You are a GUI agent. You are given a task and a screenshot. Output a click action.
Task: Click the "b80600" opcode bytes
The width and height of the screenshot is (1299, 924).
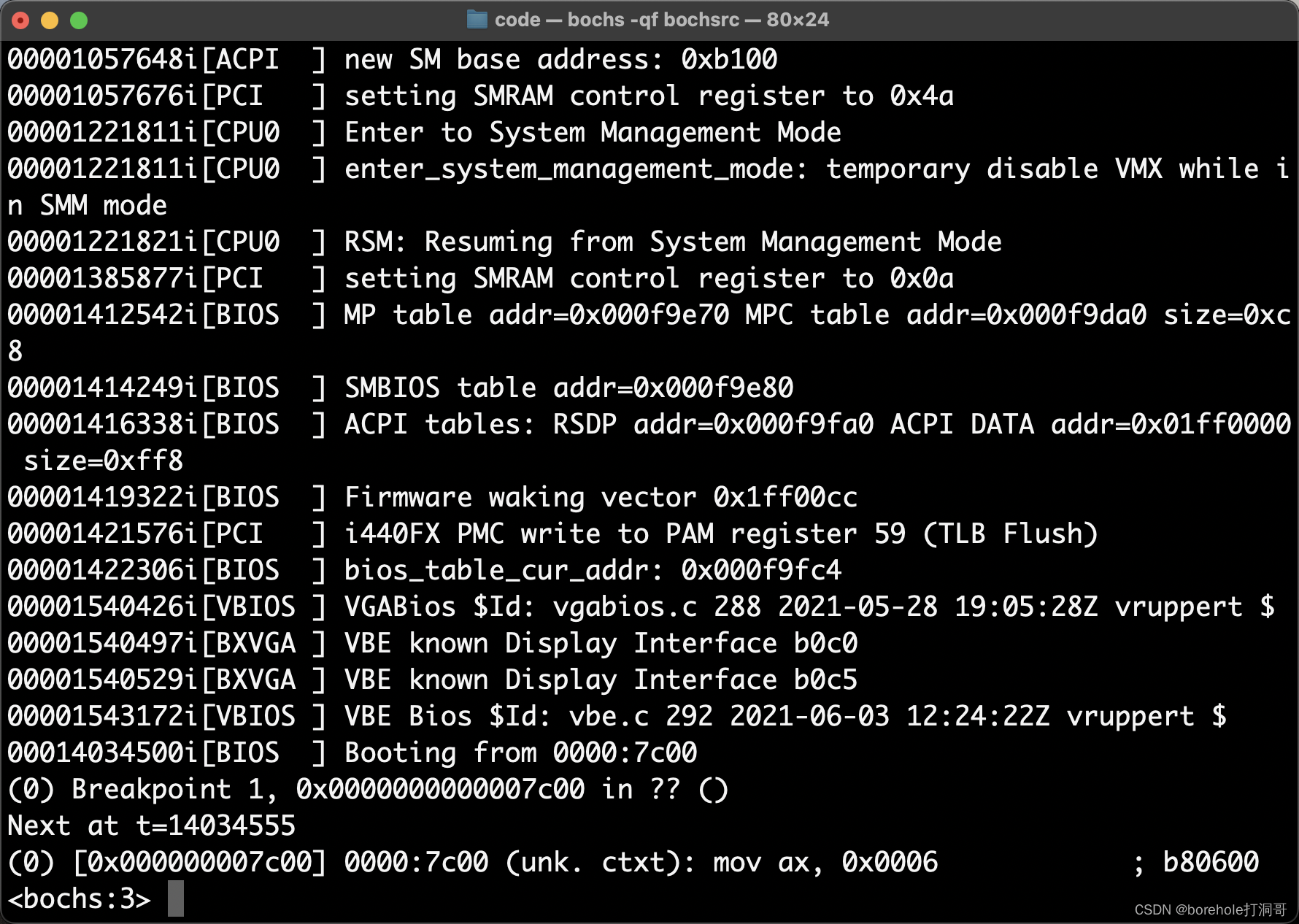[1211, 862]
